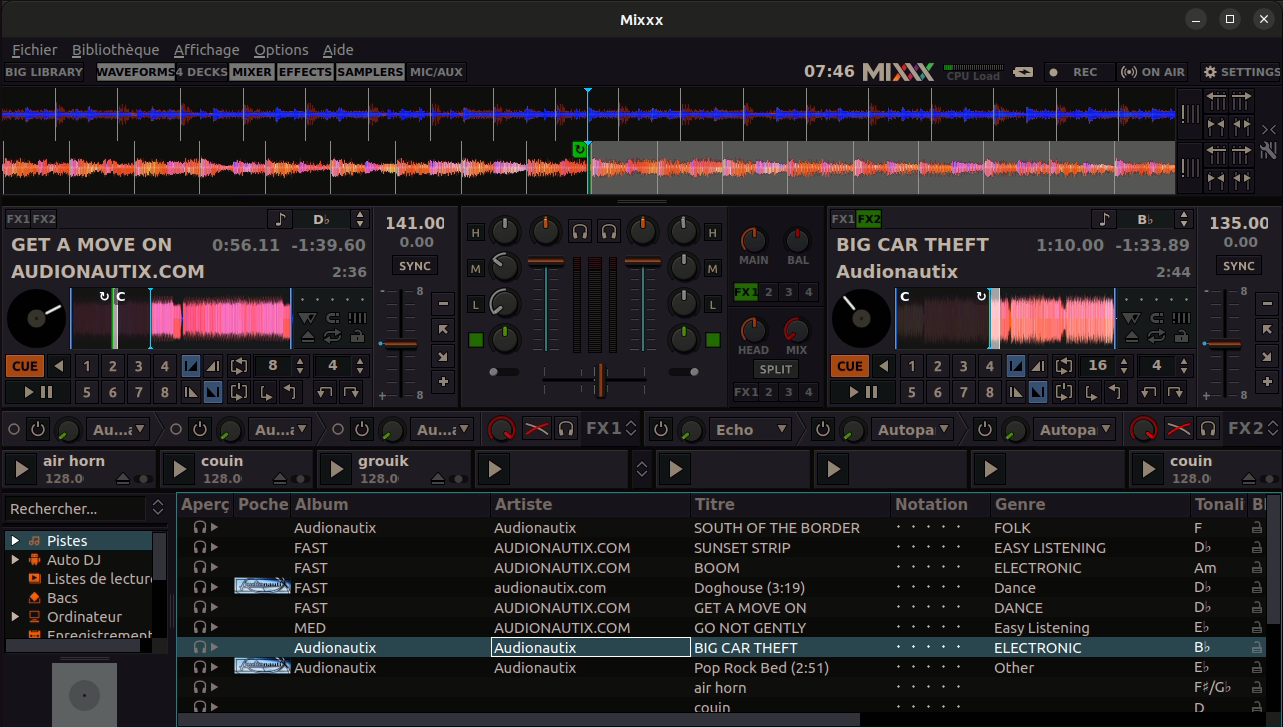The width and height of the screenshot is (1283, 727).
Task: Enable Echo effect power button
Action: click(660, 429)
